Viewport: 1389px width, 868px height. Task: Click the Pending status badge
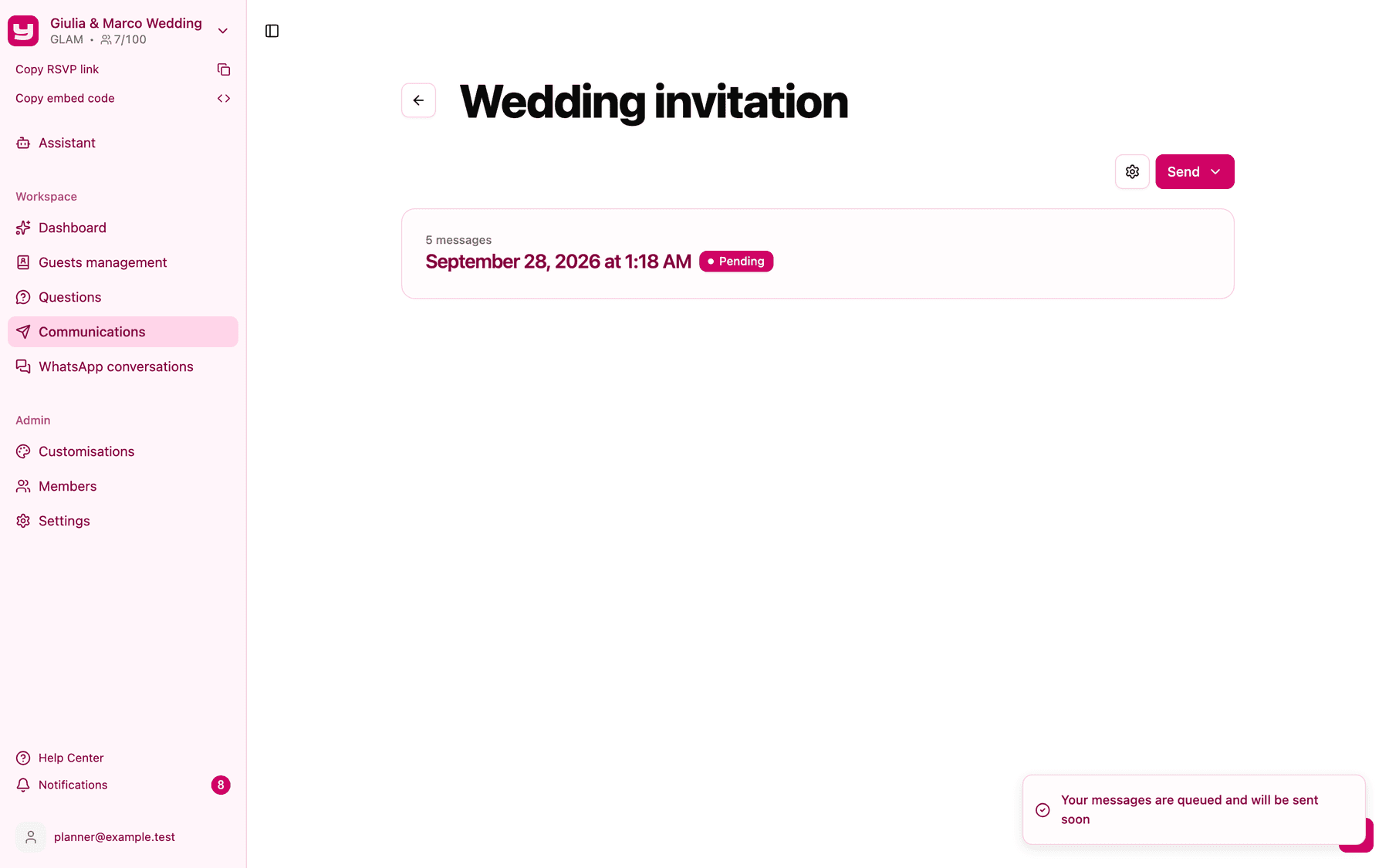(x=736, y=262)
